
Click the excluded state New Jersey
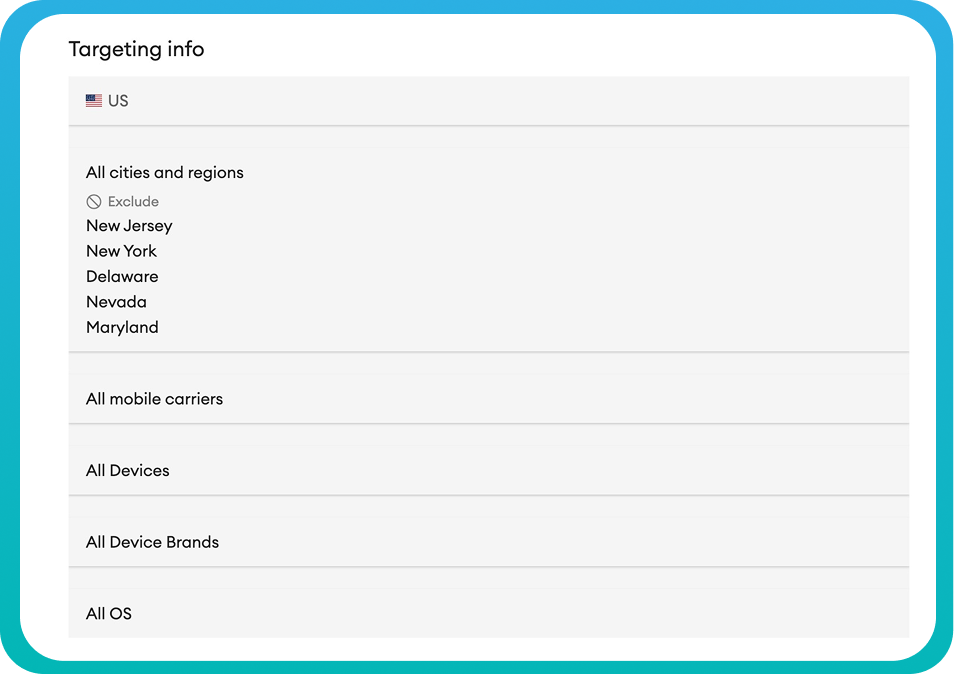pos(129,226)
